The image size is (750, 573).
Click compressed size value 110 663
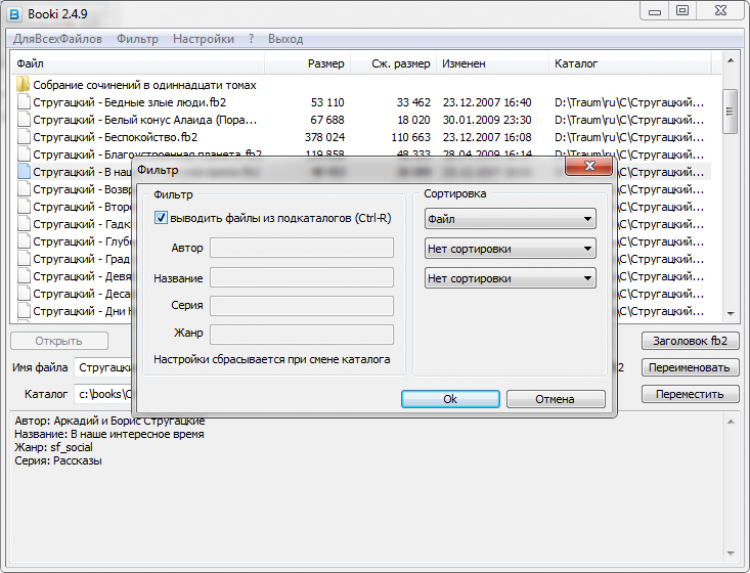(410, 137)
